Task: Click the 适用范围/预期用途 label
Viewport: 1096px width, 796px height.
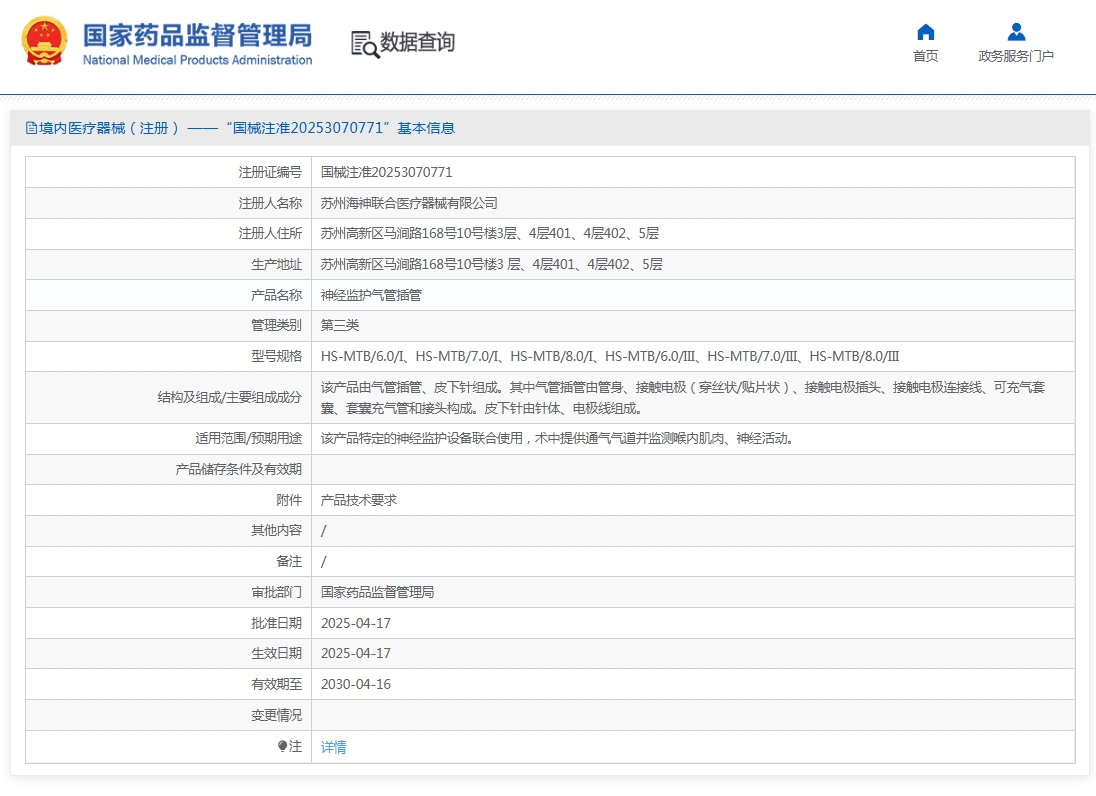Action: (x=248, y=438)
